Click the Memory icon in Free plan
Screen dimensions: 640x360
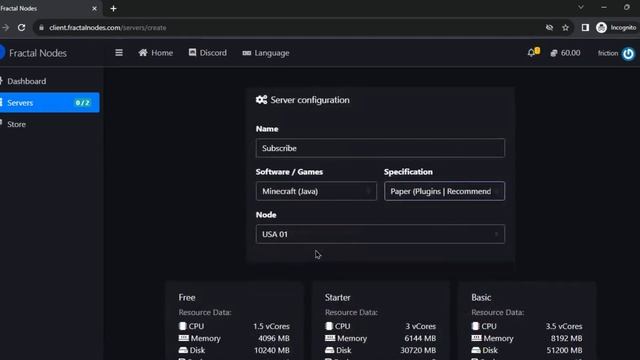(x=184, y=338)
